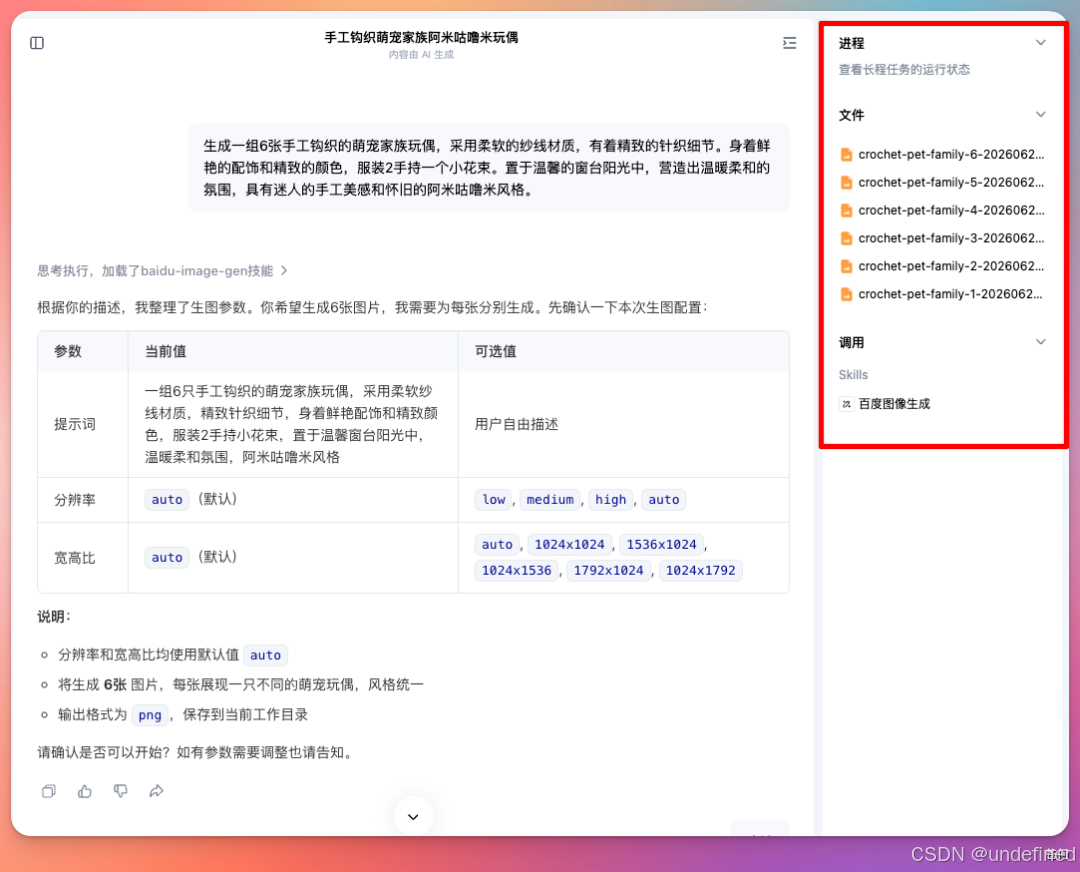The height and width of the screenshot is (872, 1080).
Task: Click the 用户自由描述 cell
Action: (516, 424)
